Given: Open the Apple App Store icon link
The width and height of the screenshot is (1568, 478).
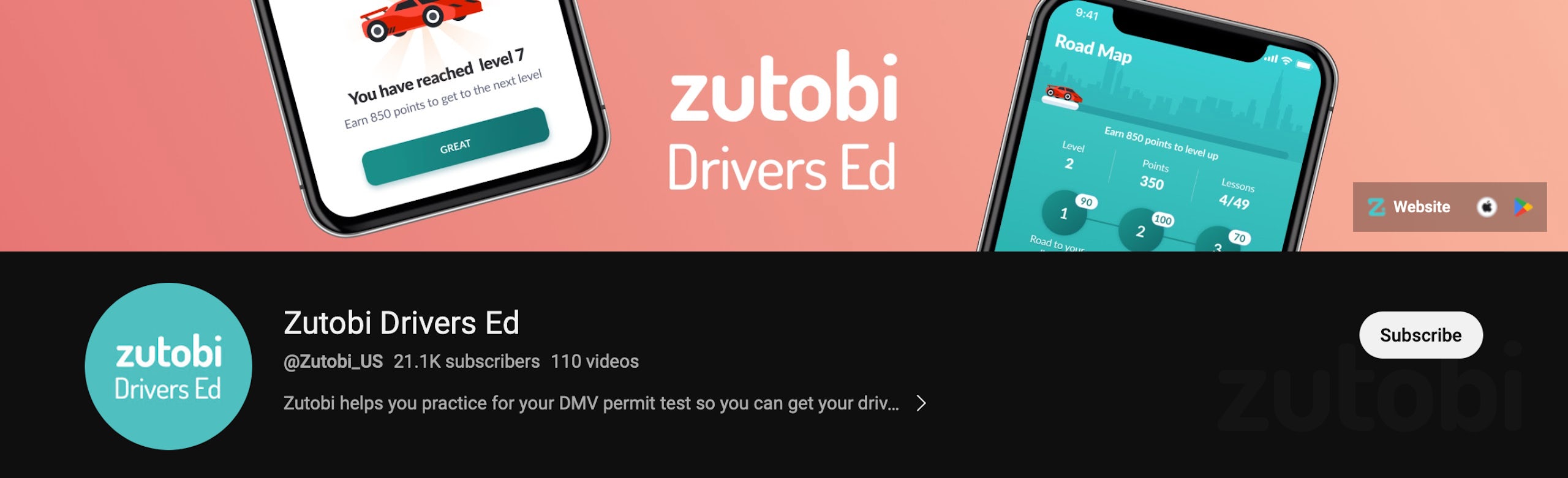Looking at the screenshot, I should pos(1487,207).
